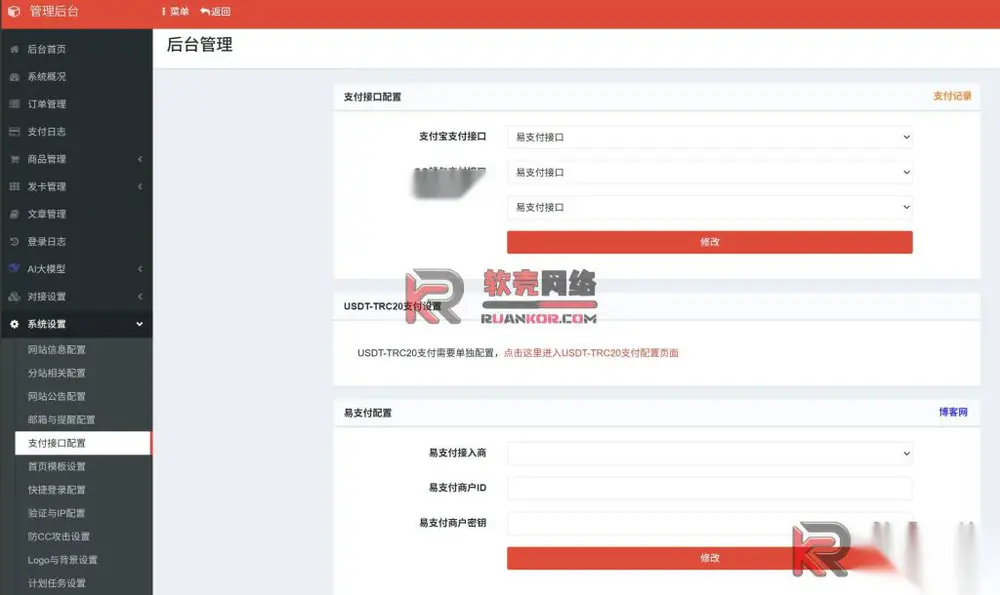1000x595 pixels.
Task: Click the cloud icon beside 对接设置
Action: pos(15,297)
